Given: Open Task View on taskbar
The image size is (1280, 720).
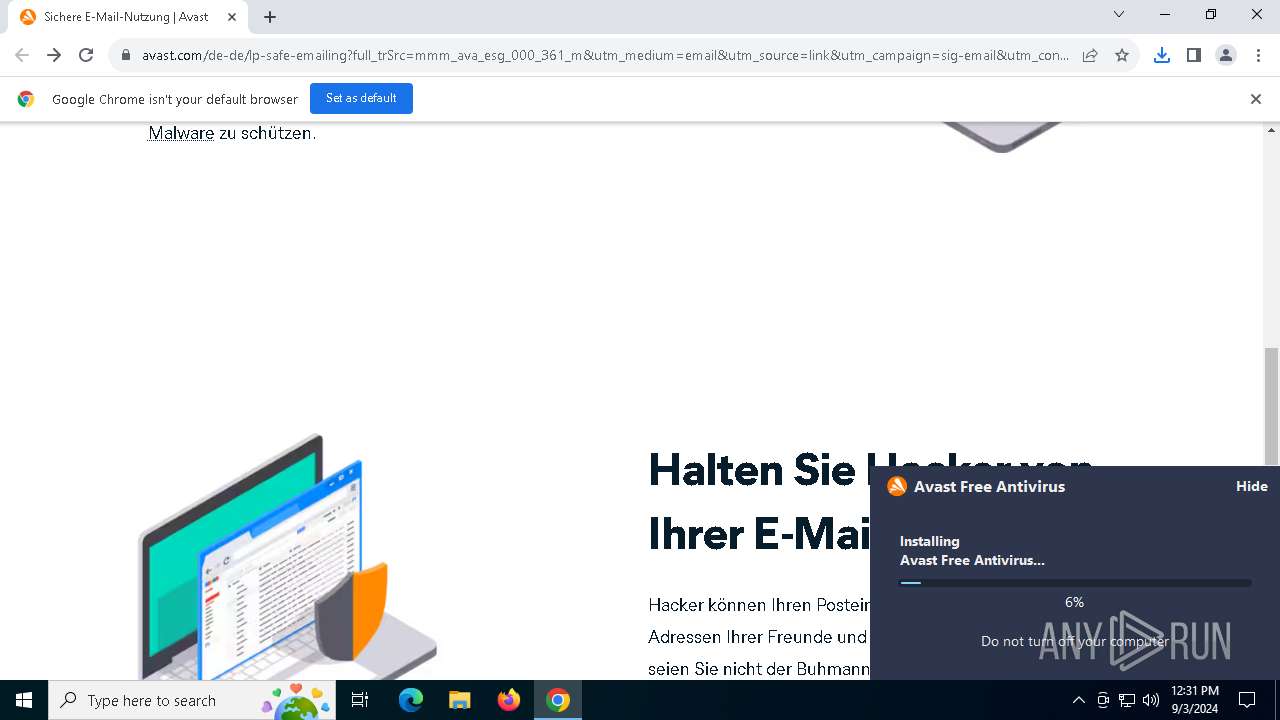Looking at the screenshot, I should (360, 700).
